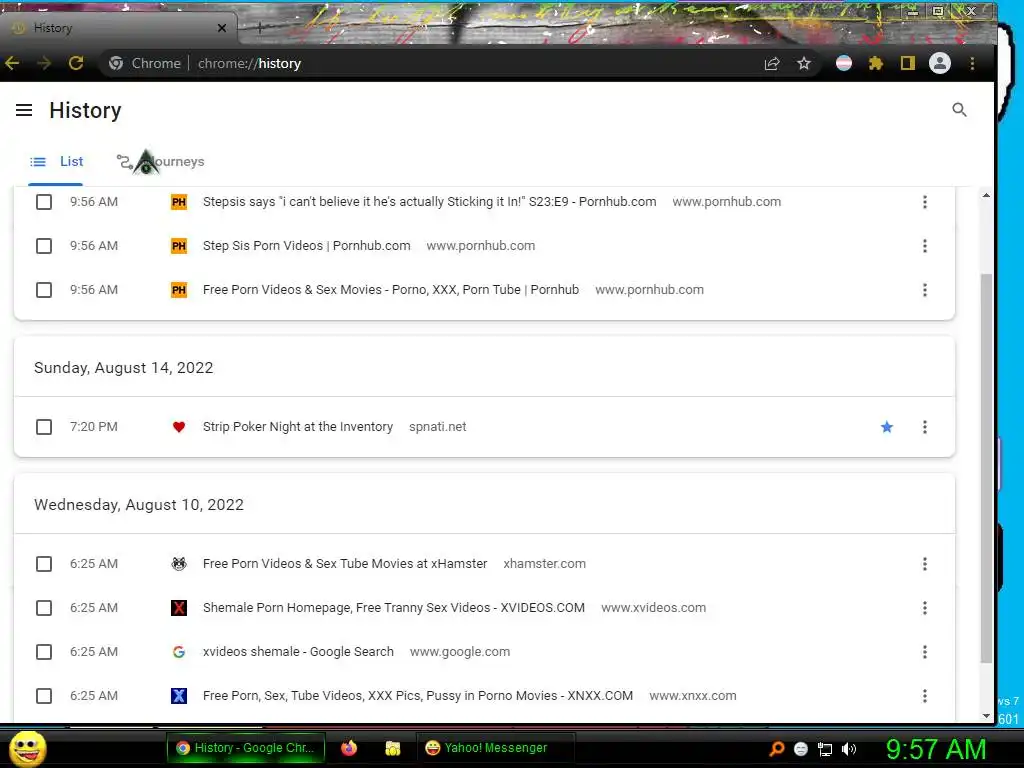Tick the Google Search entry checkbox
Viewport: 1024px width, 768px height.
(x=44, y=652)
